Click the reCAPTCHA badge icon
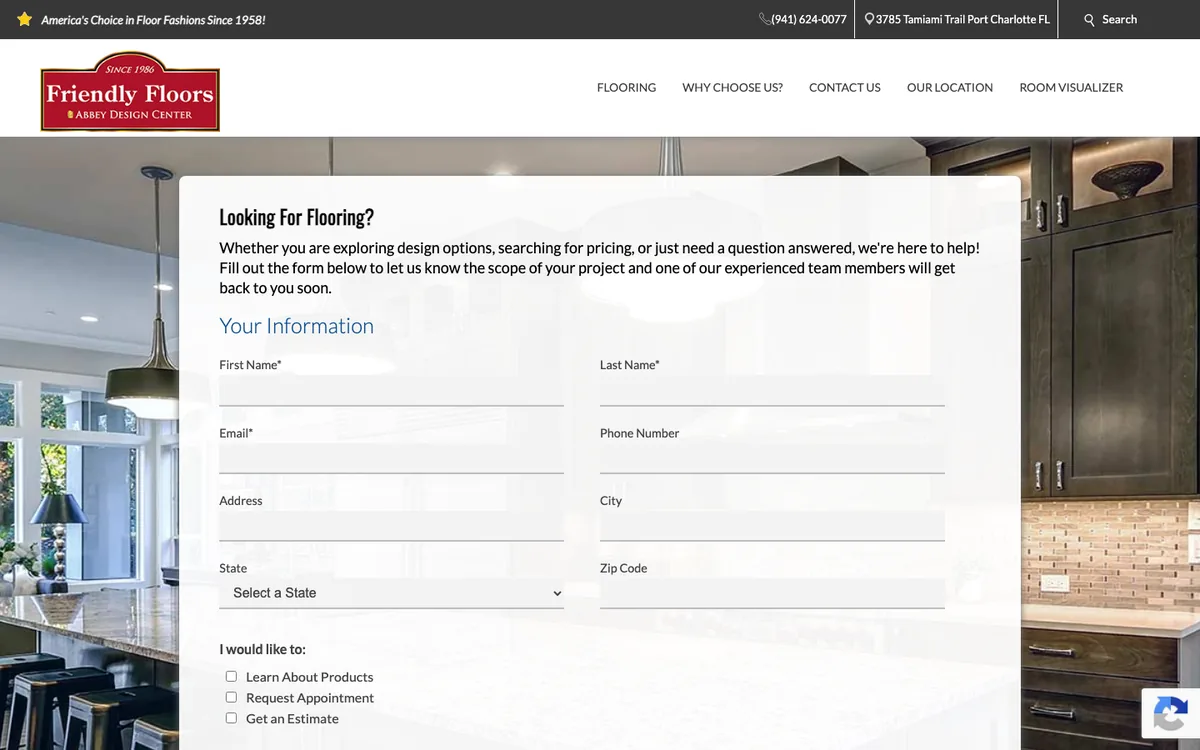Screen dimensions: 1200x750 point(1170,714)
